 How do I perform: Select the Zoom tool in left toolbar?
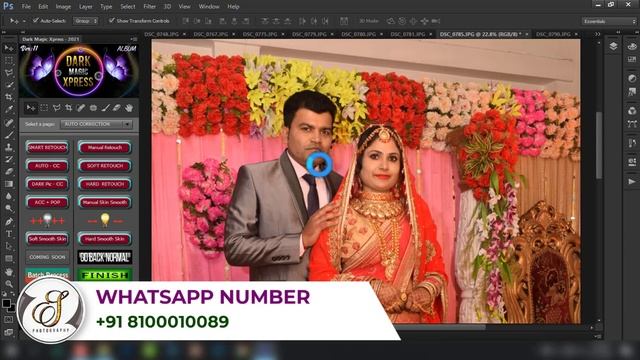(x=9, y=284)
